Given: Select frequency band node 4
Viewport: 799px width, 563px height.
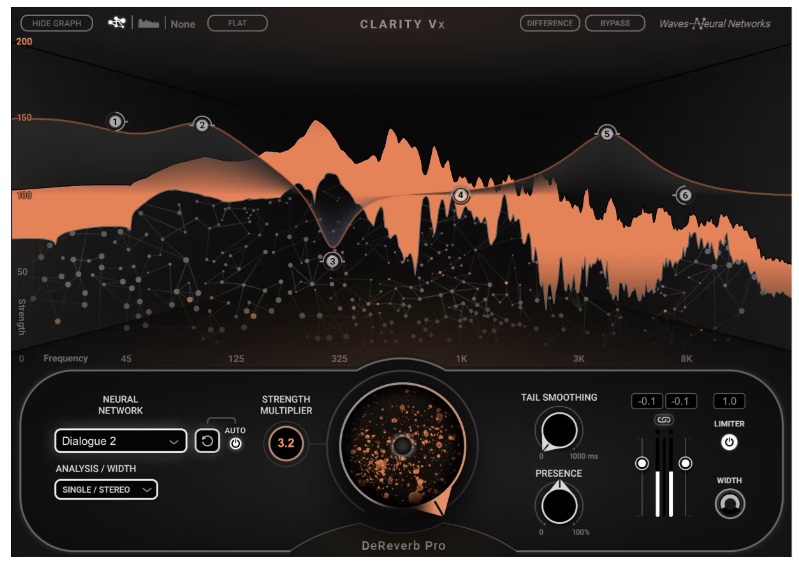Looking at the screenshot, I should tap(461, 195).
